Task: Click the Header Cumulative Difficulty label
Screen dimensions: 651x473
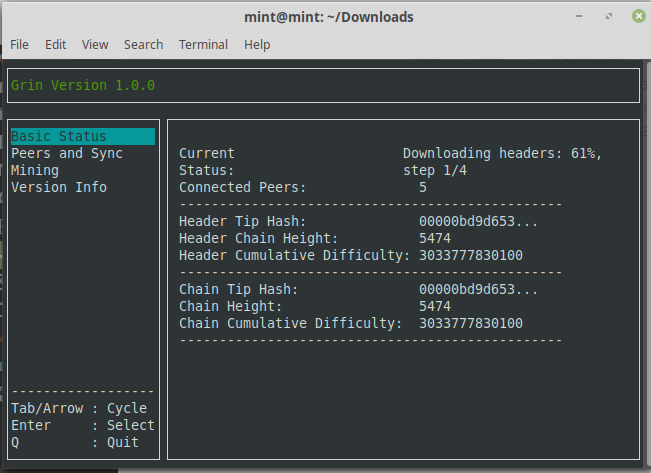Action: (x=294, y=255)
